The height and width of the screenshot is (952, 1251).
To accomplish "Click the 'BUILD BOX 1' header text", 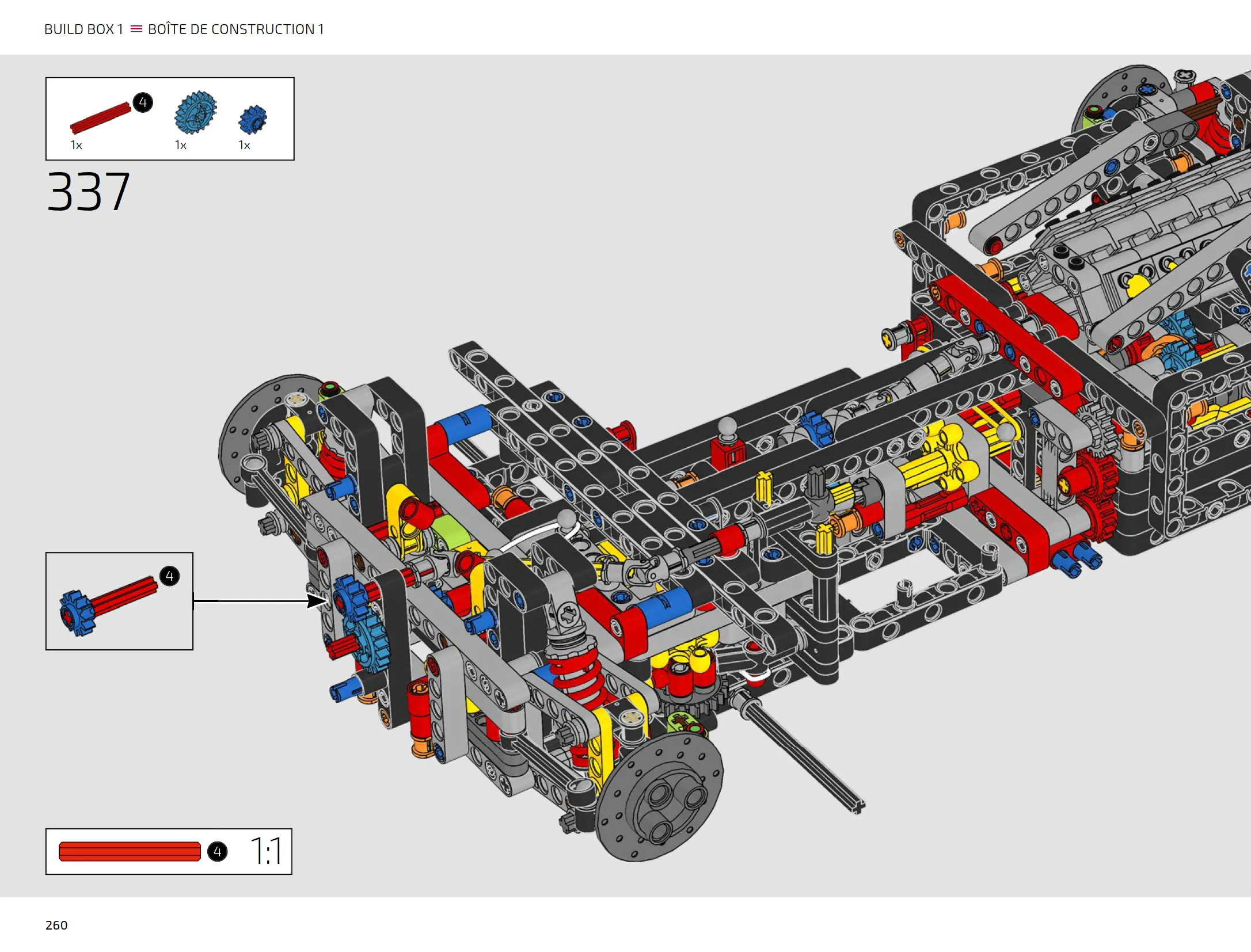I will pyautogui.click(x=84, y=29).
